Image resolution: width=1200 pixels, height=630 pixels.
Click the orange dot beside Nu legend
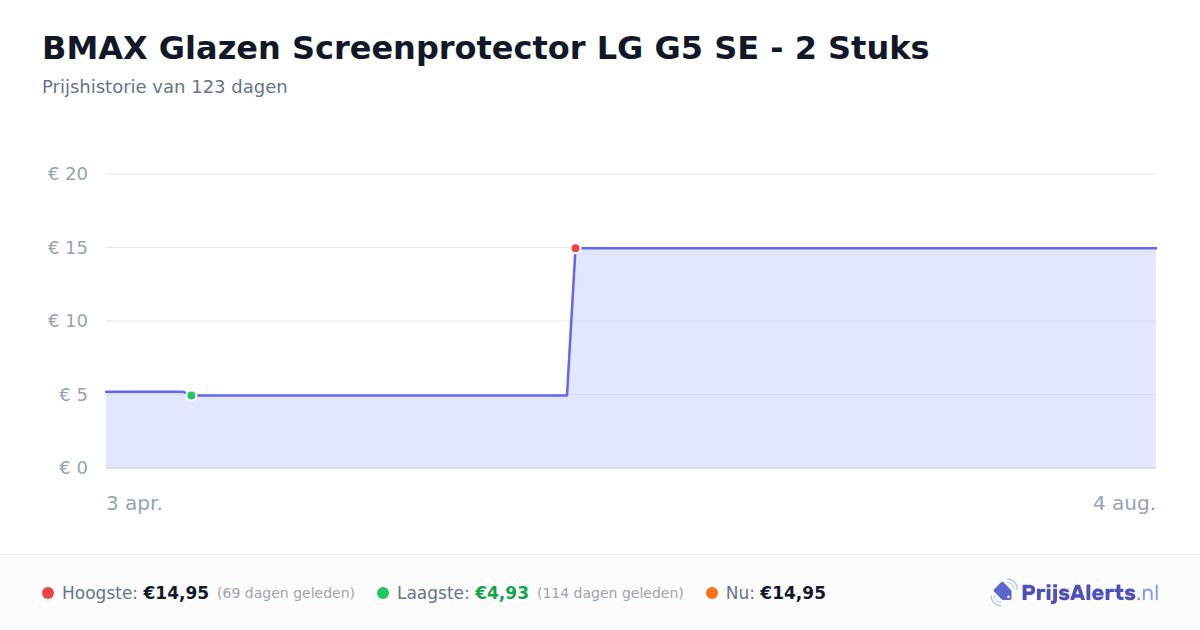tap(712, 593)
